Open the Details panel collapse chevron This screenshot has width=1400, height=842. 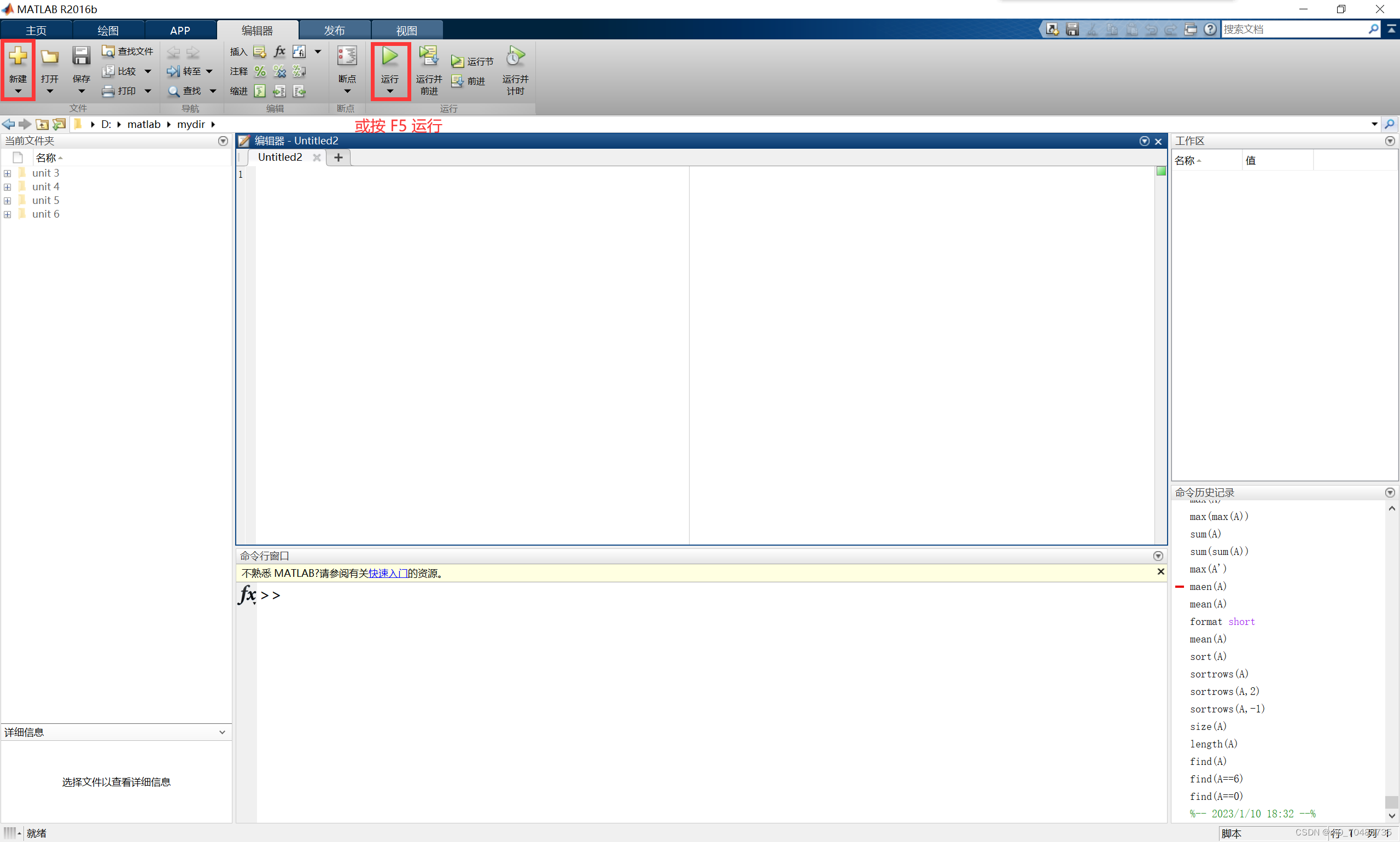[222, 732]
